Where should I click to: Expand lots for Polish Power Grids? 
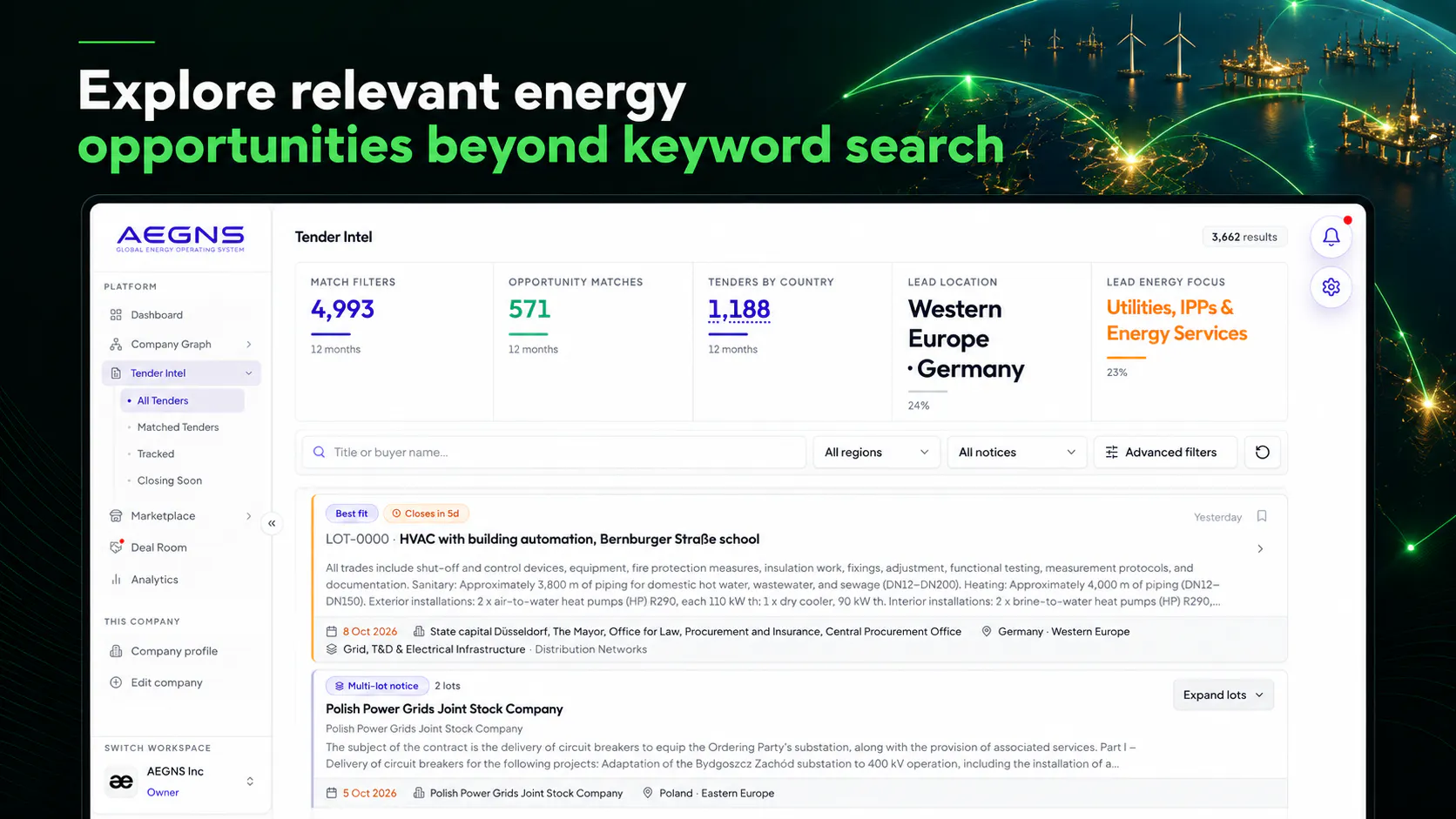click(1223, 695)
